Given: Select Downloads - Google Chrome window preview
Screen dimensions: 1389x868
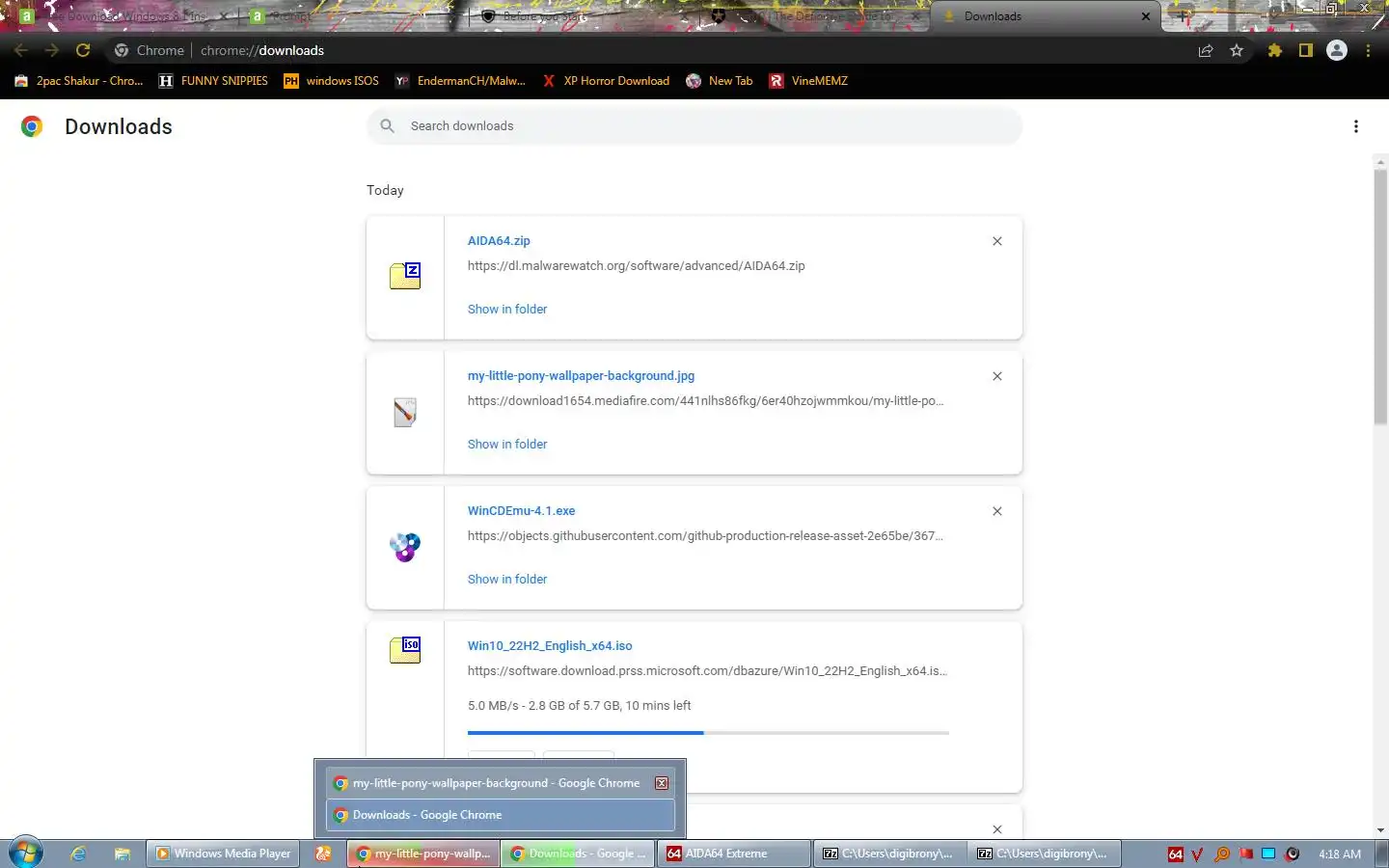Looking at the screenshot, I should [500, 815].
